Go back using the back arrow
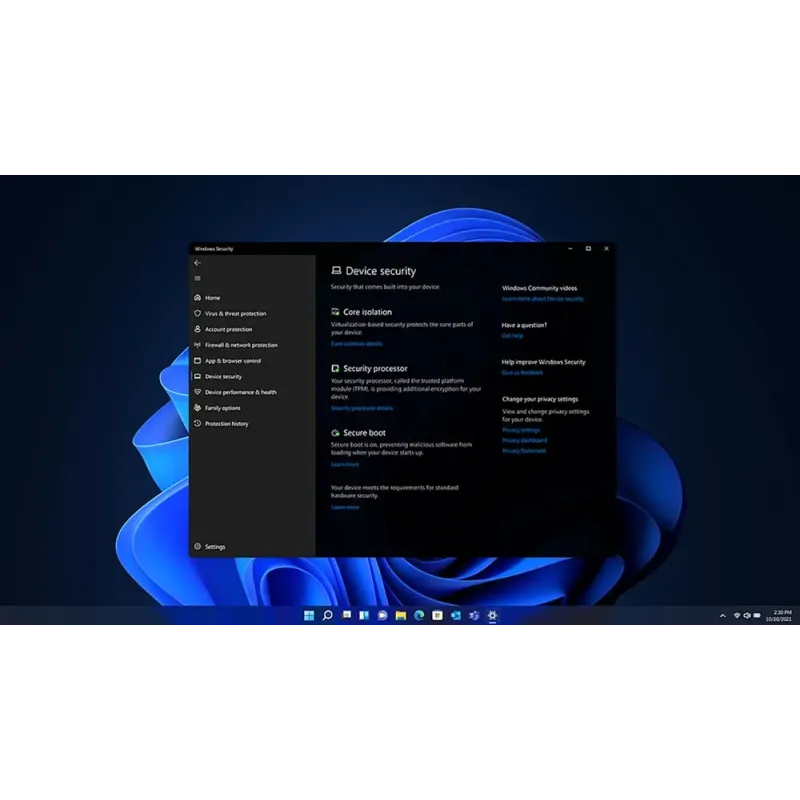 tap(197, 263)
